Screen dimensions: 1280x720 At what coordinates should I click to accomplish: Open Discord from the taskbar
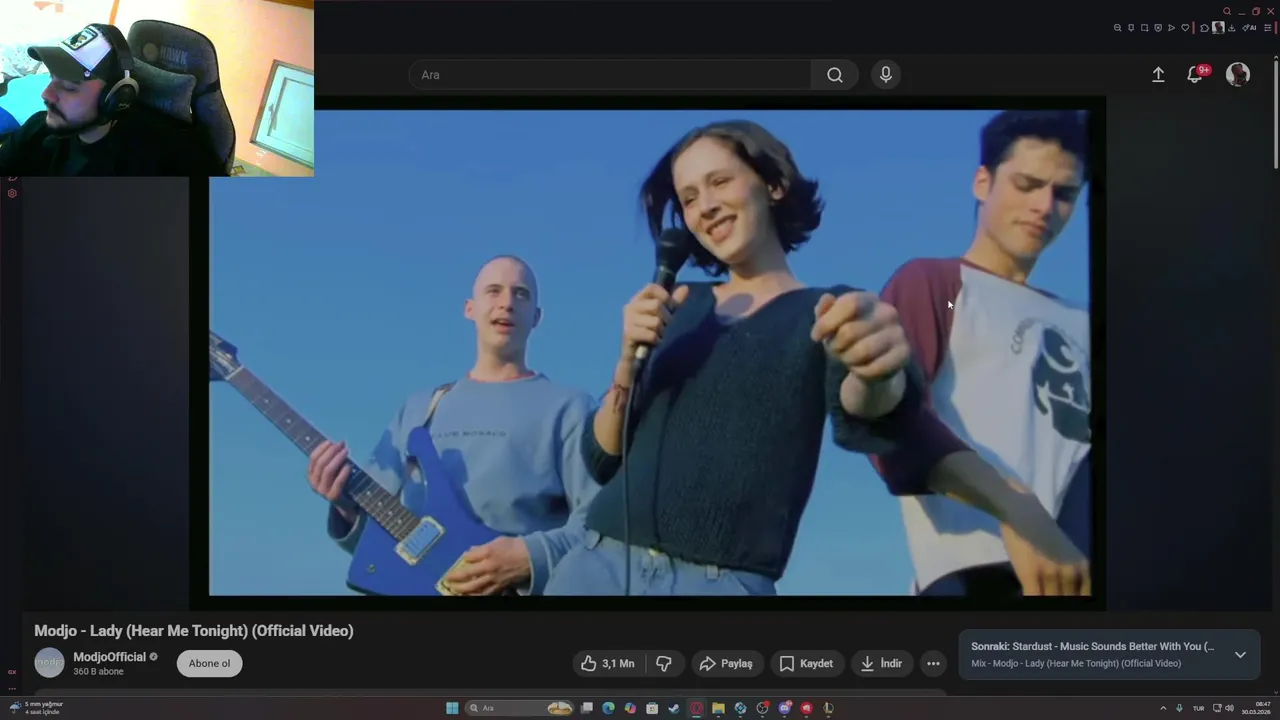pyautogui.click(x=785, y=708)
